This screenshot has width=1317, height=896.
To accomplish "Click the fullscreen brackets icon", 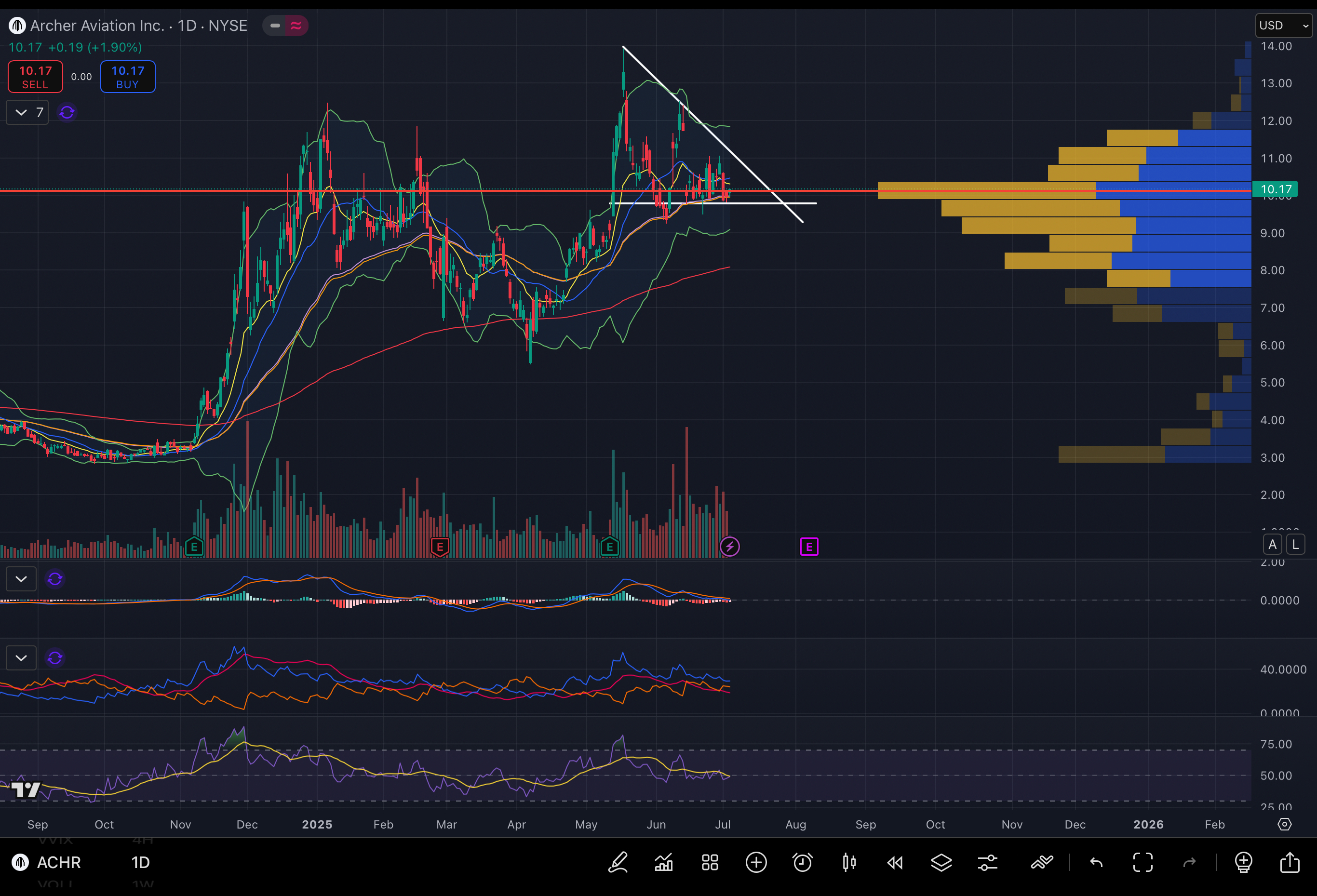I will point(1142,863).
